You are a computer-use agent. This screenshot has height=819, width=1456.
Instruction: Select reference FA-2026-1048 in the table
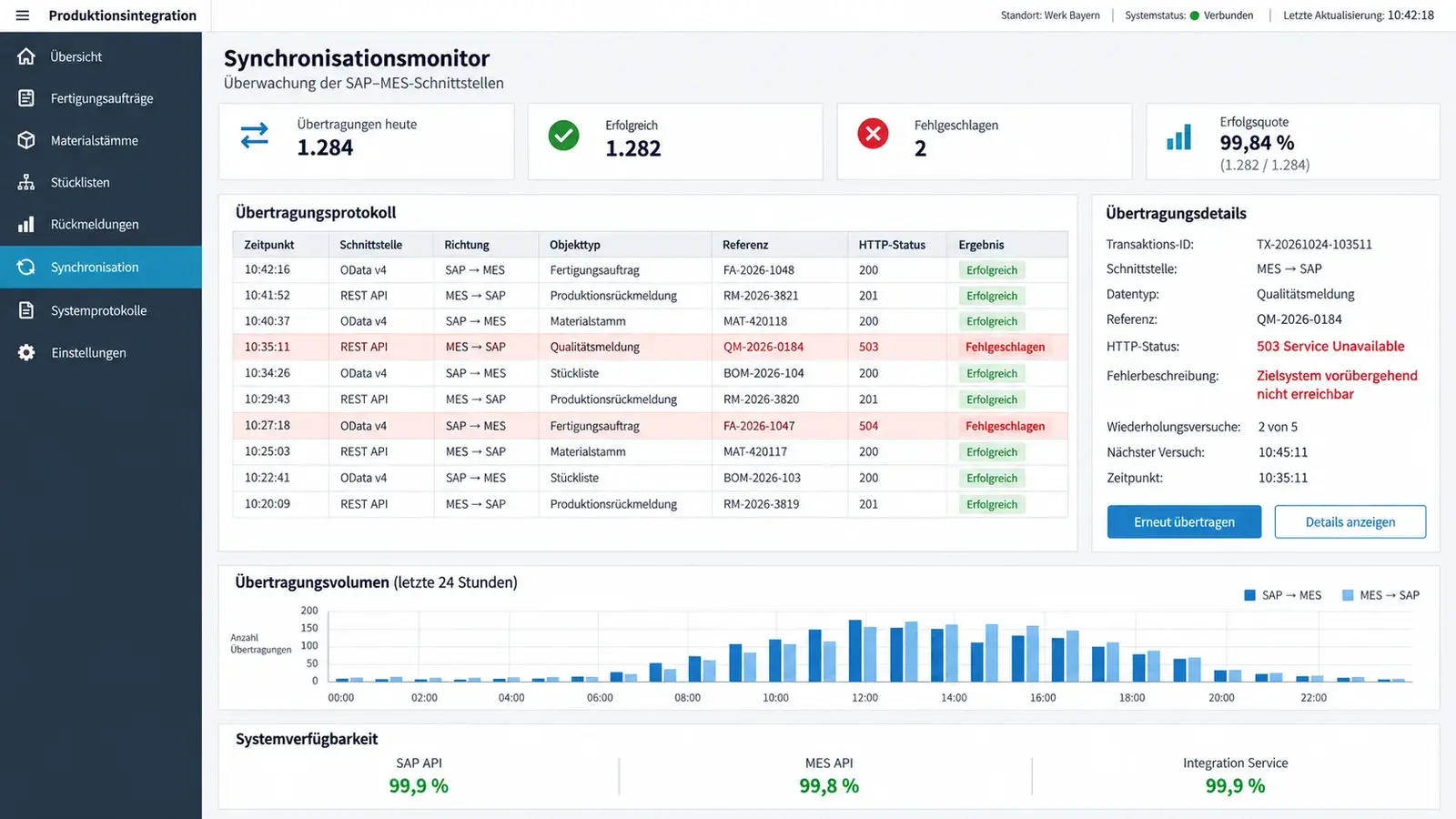pos(759,270)
